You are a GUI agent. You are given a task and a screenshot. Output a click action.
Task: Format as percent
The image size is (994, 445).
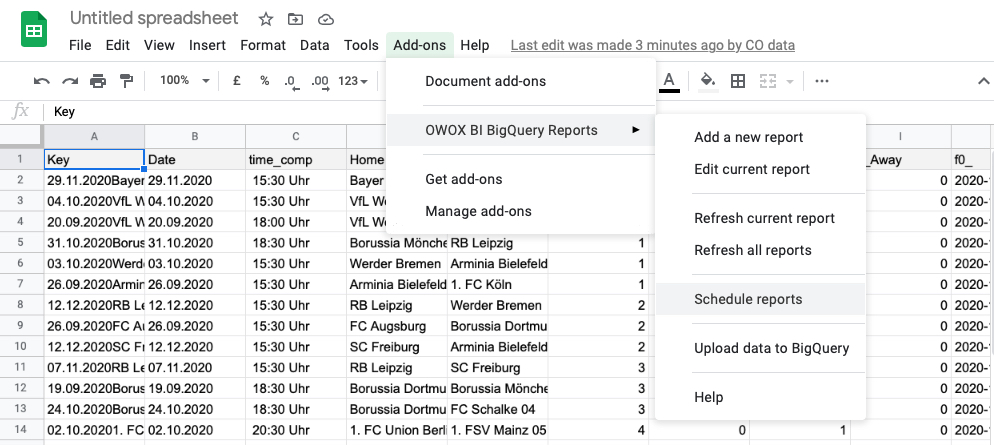coord(264,81)
